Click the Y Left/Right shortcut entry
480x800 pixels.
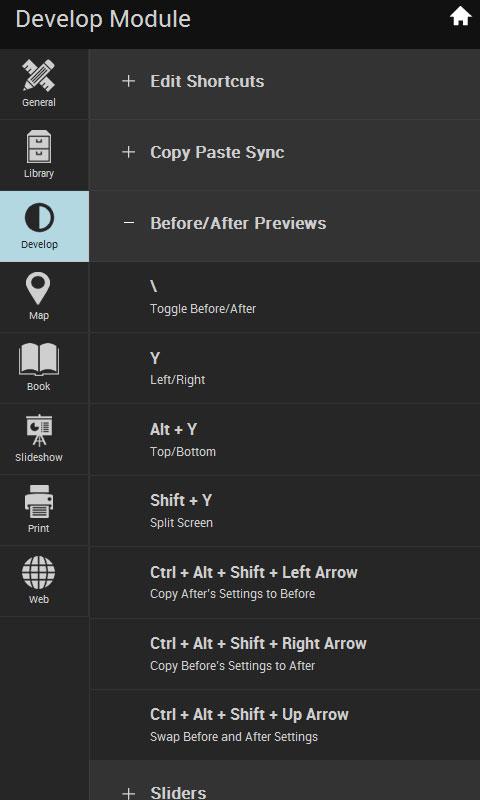(x=285, y=368)
